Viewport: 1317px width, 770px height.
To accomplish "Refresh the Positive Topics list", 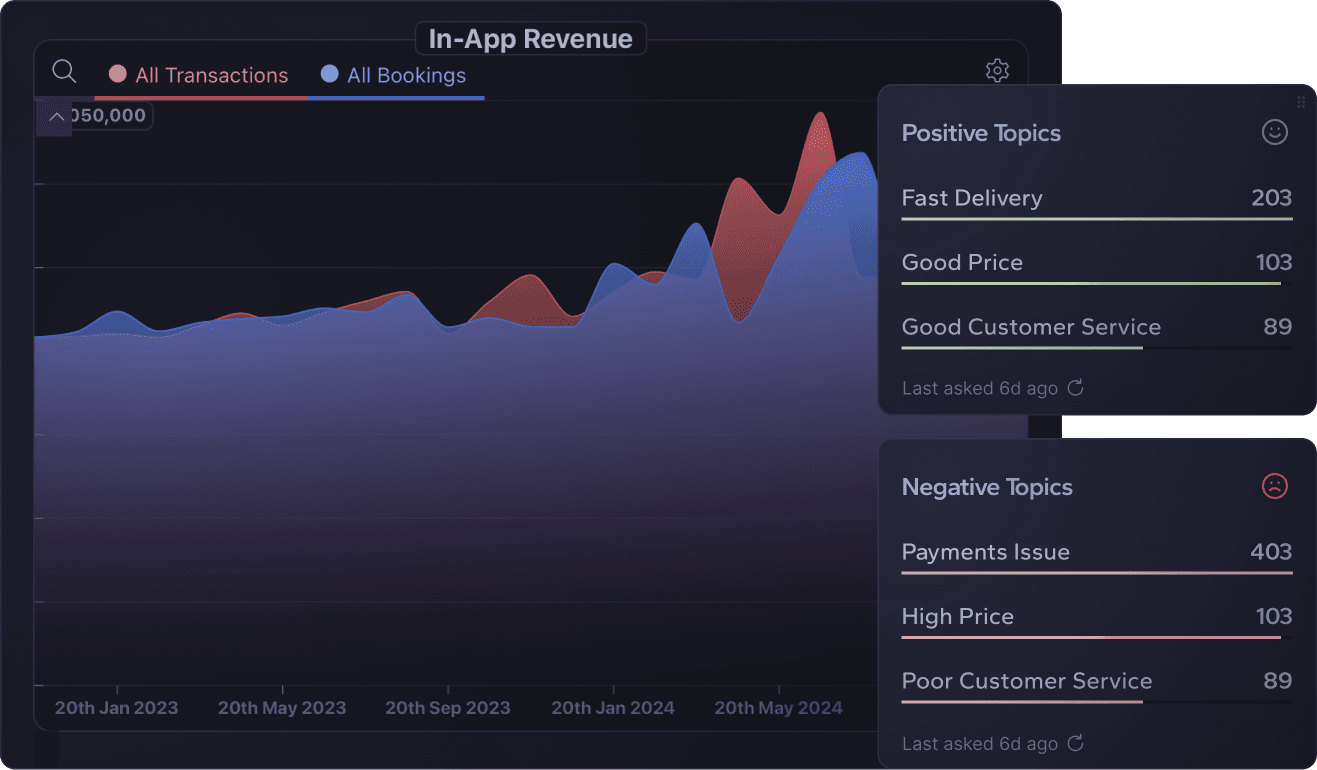I will click(1076, 388).
